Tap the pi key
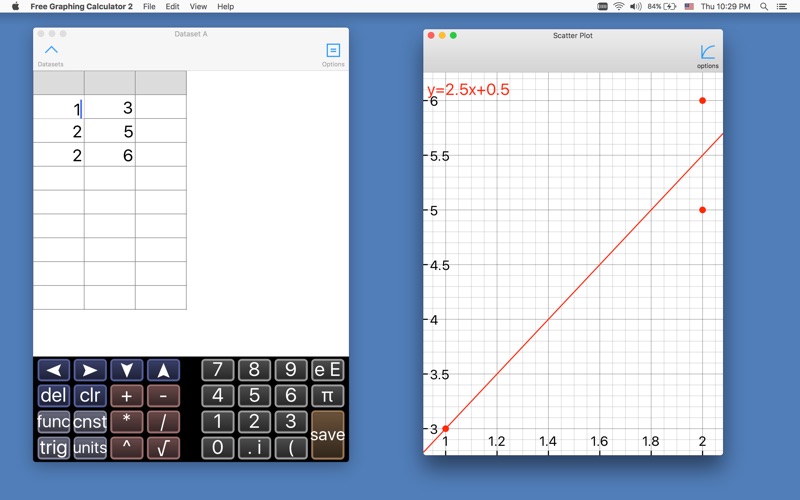The height and width of the screenshot is (500, 800). point(328,395)
